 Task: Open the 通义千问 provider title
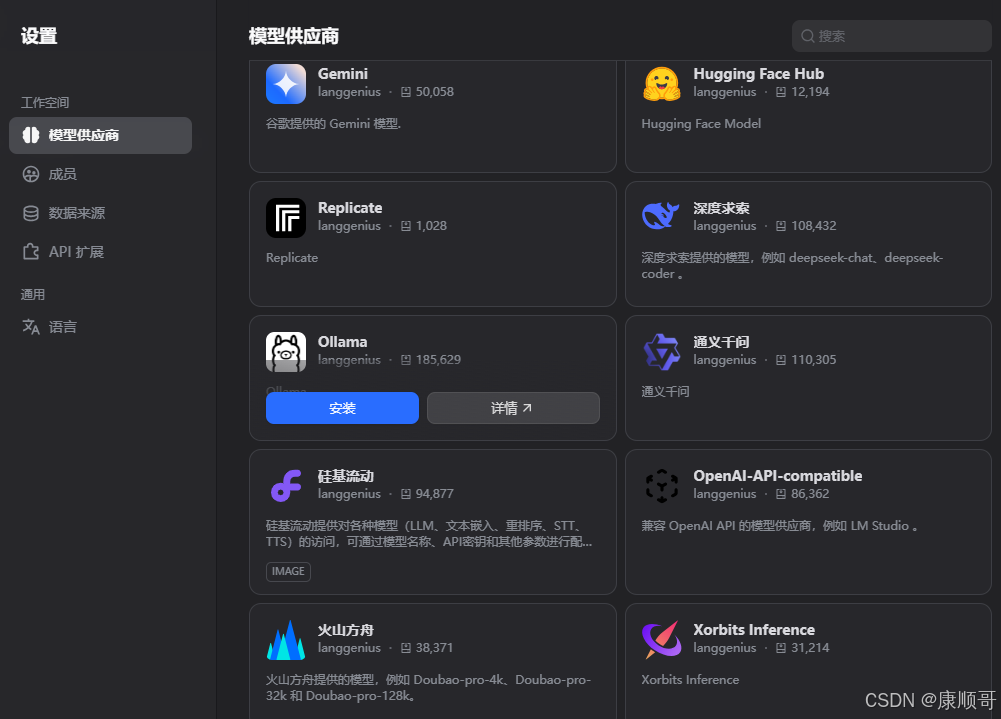click(x=721, y=342)
